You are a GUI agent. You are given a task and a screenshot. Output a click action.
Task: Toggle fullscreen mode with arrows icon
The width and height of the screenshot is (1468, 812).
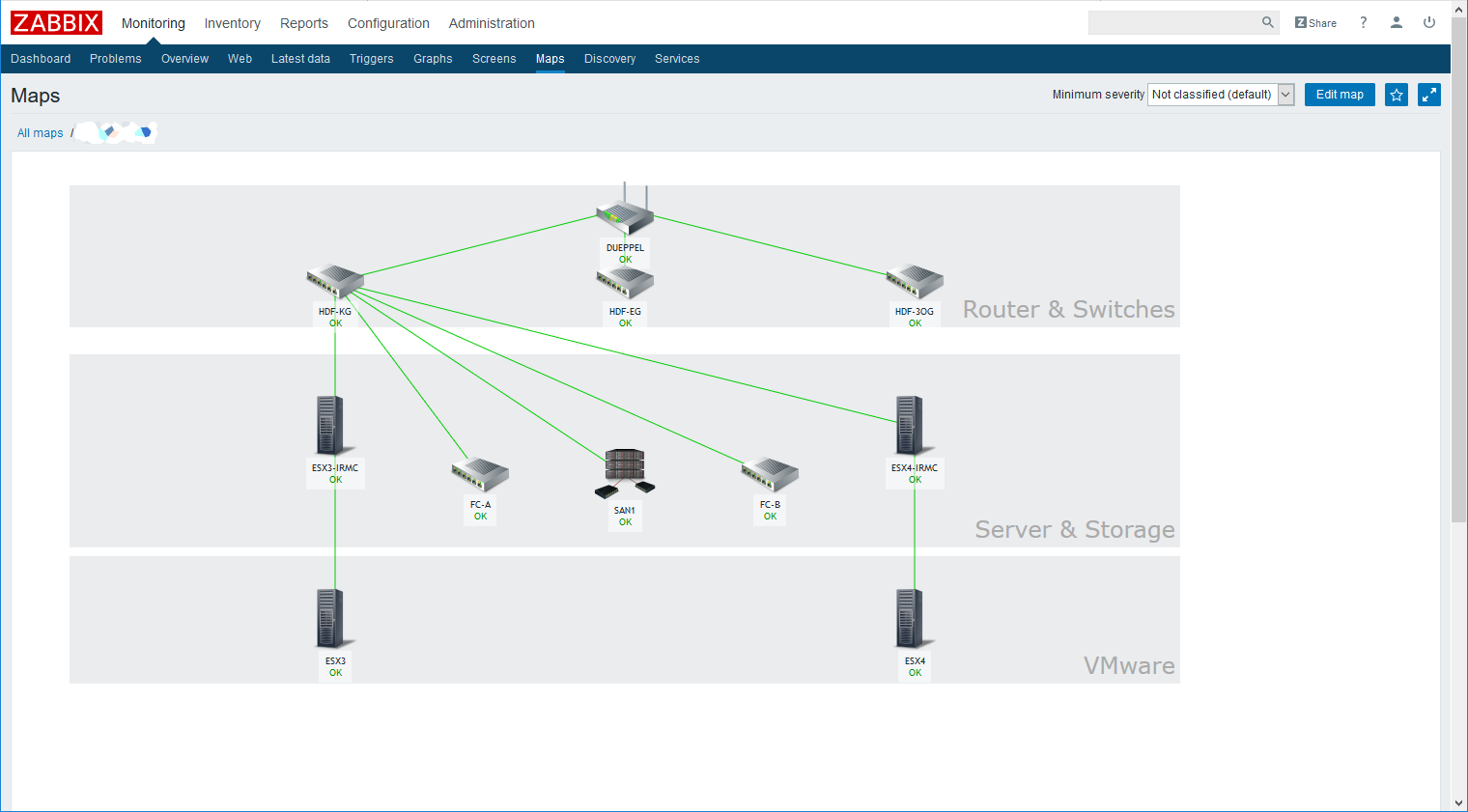[1428, 95]
